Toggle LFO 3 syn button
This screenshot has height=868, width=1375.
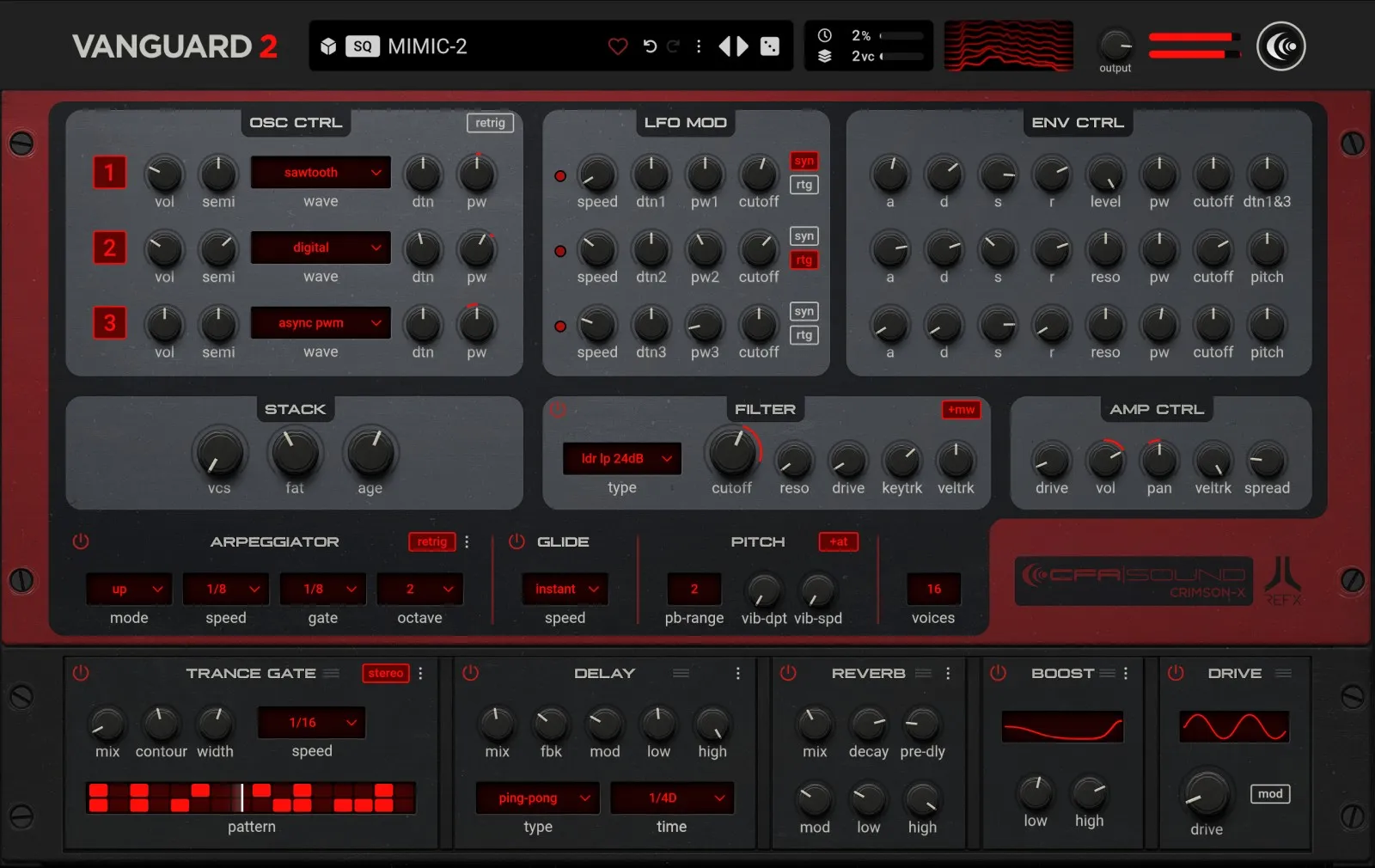(804, 311)
